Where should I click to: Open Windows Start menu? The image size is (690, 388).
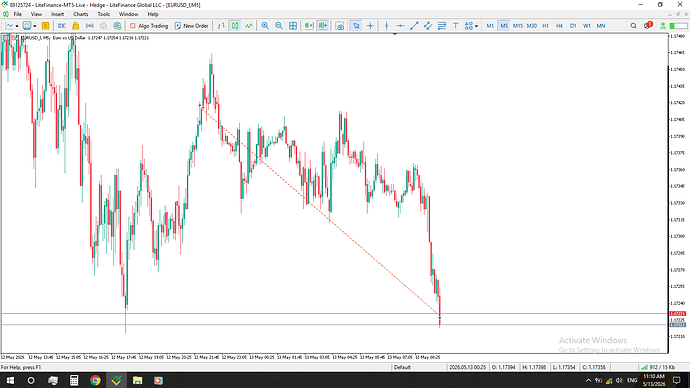click(10, 380)
